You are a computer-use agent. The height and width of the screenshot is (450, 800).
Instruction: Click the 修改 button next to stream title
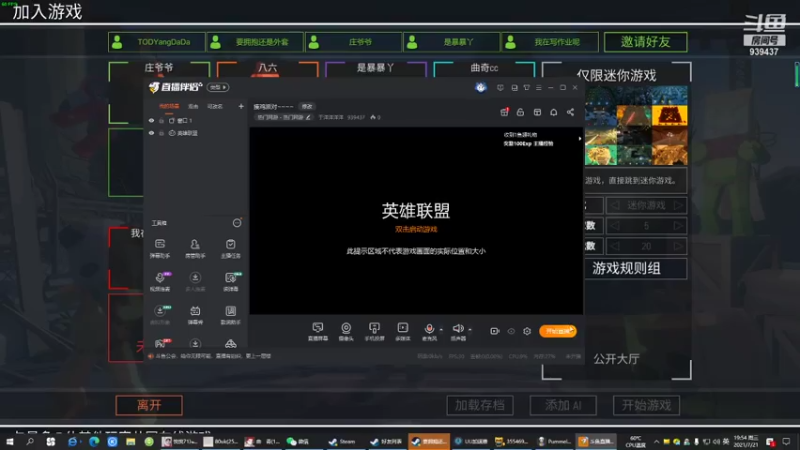pos(307,107)
